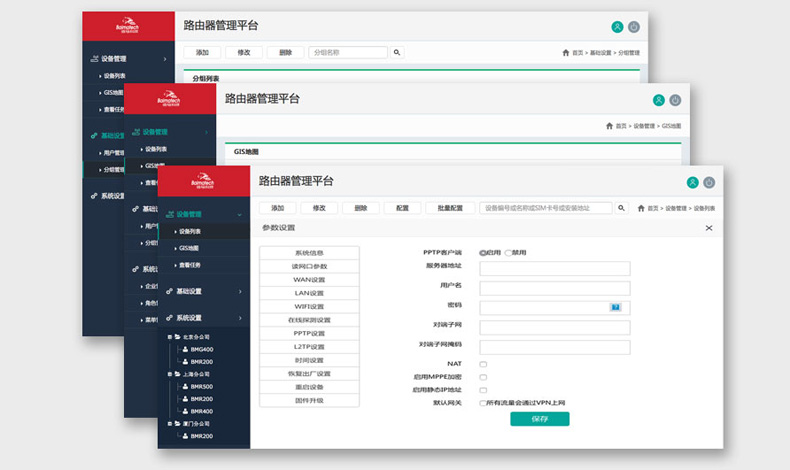The image size is (790, 470).
Task: Click the power logout icon in front window
Action: (x=709, y=182)
